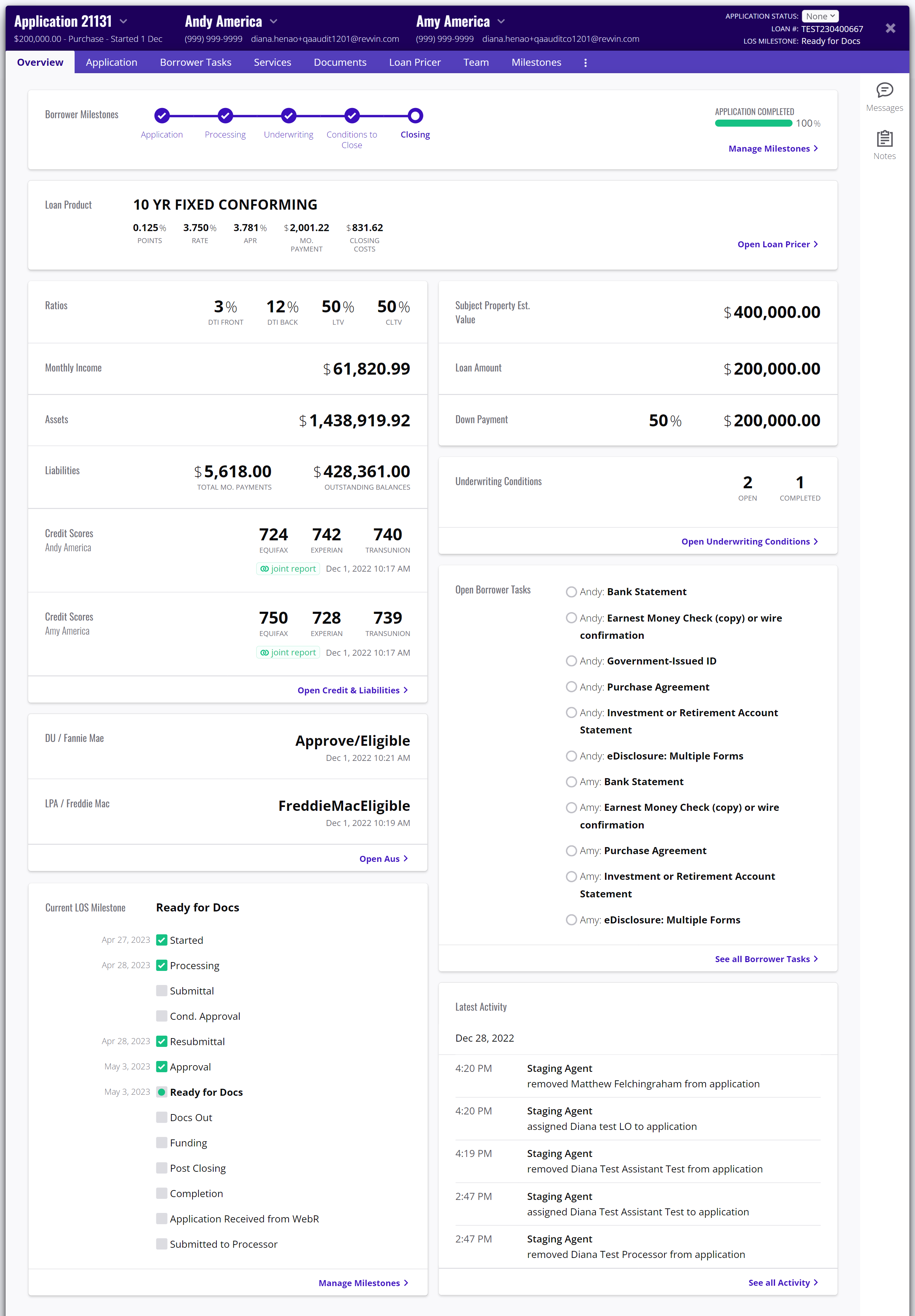Image resolution: width=915 pixels, height=1316 pixels.
Task: Open the Messages side panel icon
Action: pyautogui.click(x=884, y=90)
